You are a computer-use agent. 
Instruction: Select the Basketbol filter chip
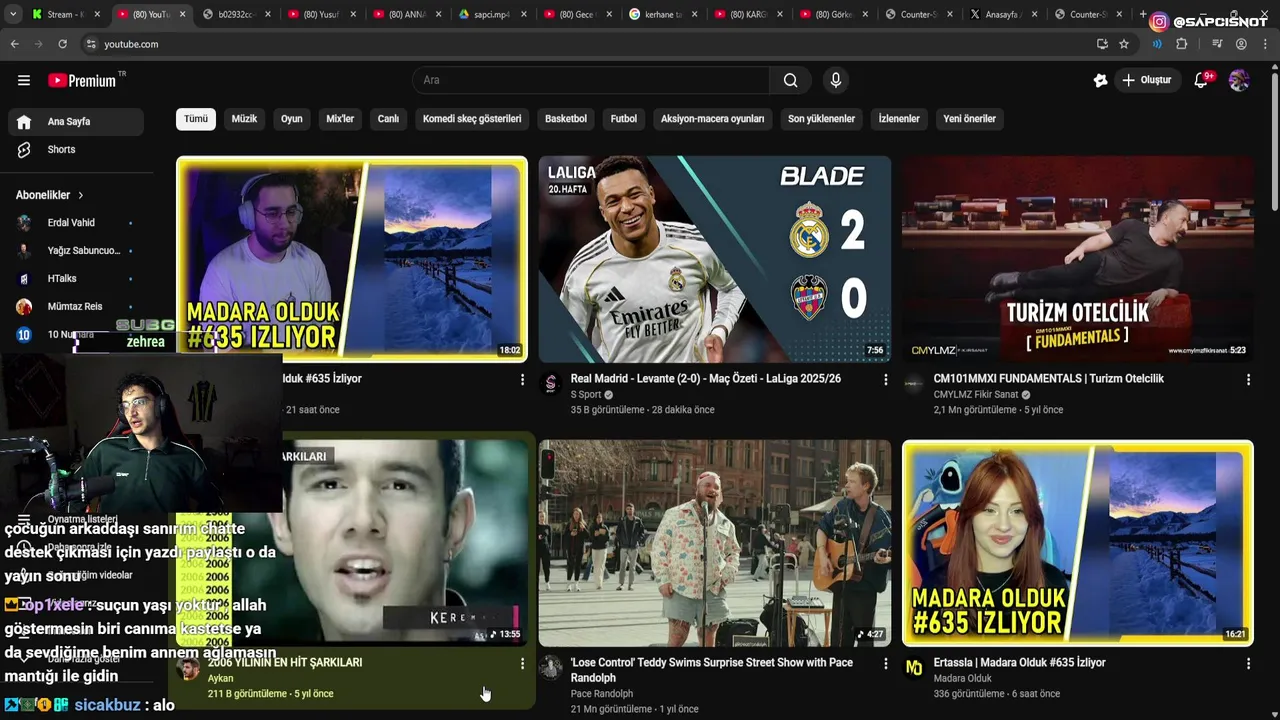pos(566,118)
